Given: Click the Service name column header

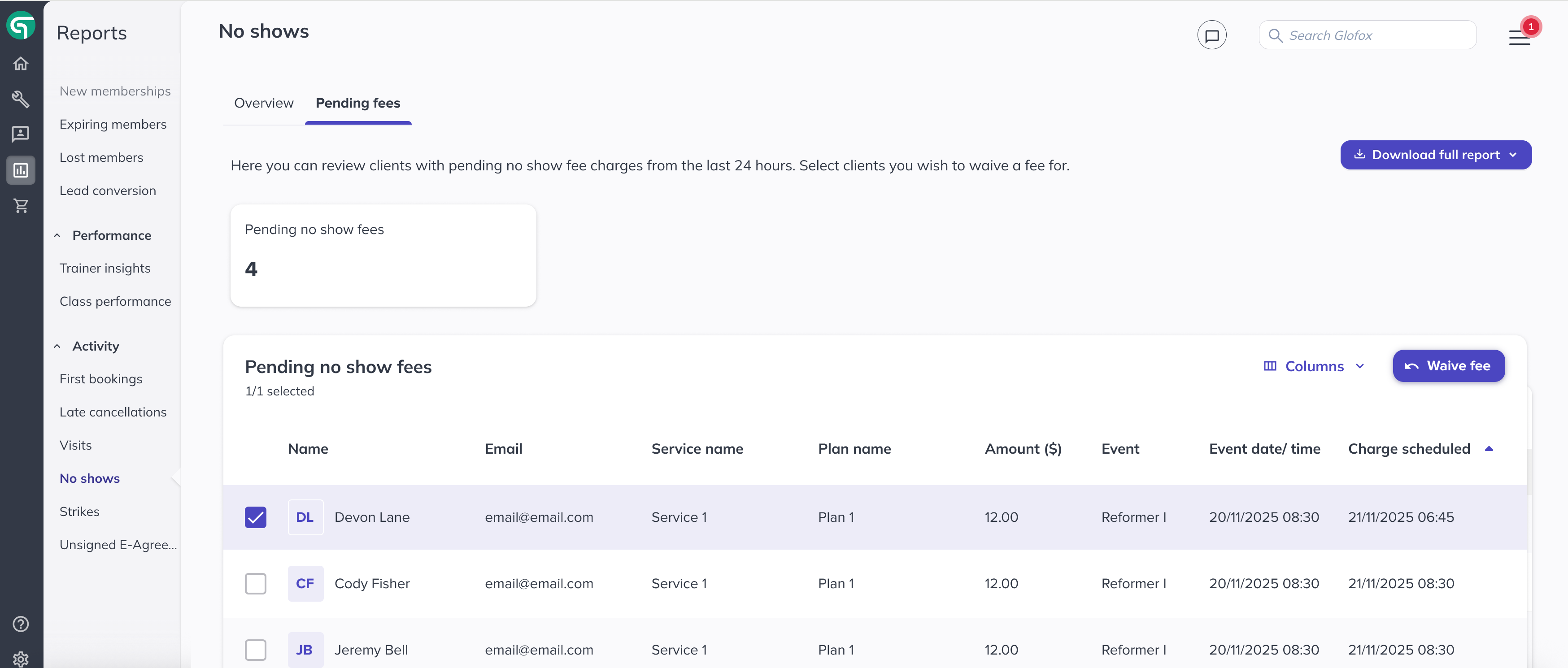Looking at the screenshot, I should click(x=697, y=449).
